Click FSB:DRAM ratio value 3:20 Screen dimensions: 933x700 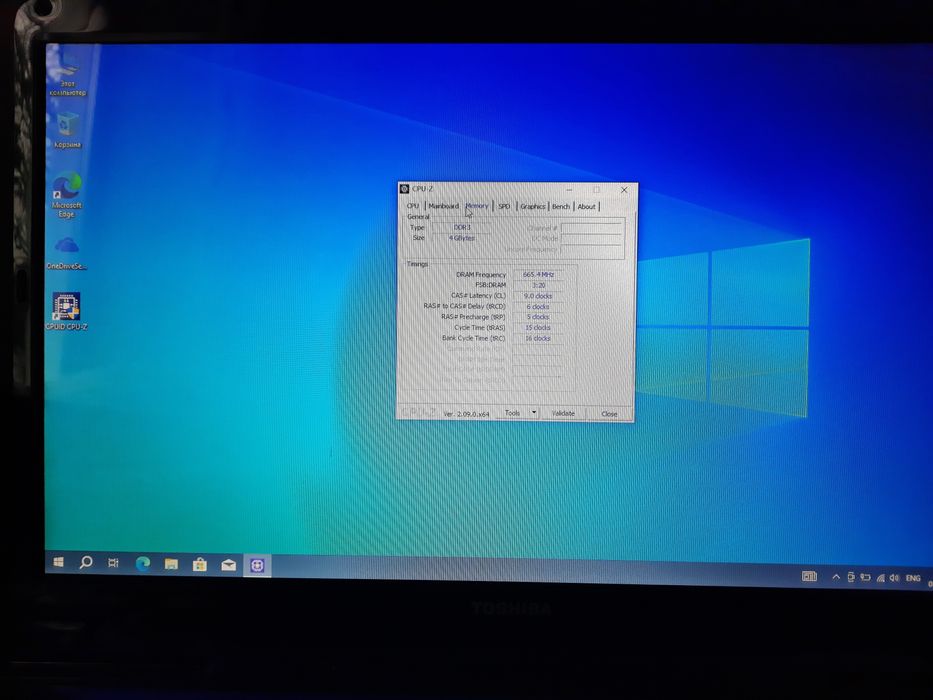(x=538, y=285)
